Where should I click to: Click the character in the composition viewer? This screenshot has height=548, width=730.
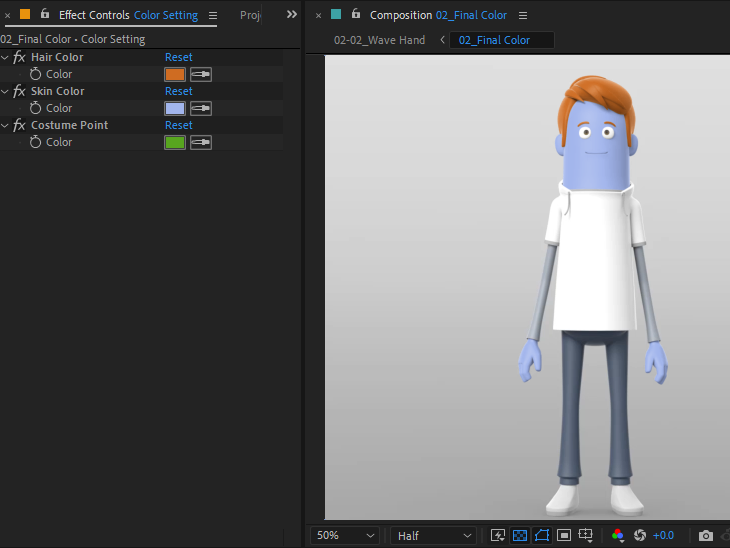tap(595, 295)
